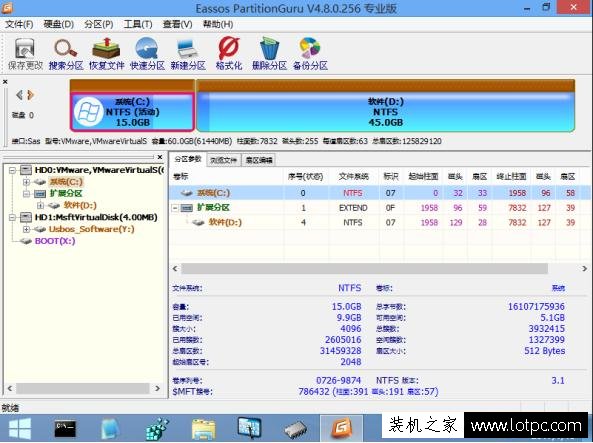The height and width of the screenshot is (443, 593).
Task: Click the tree panel scrollbar right arrow
Action: (158, 388)
